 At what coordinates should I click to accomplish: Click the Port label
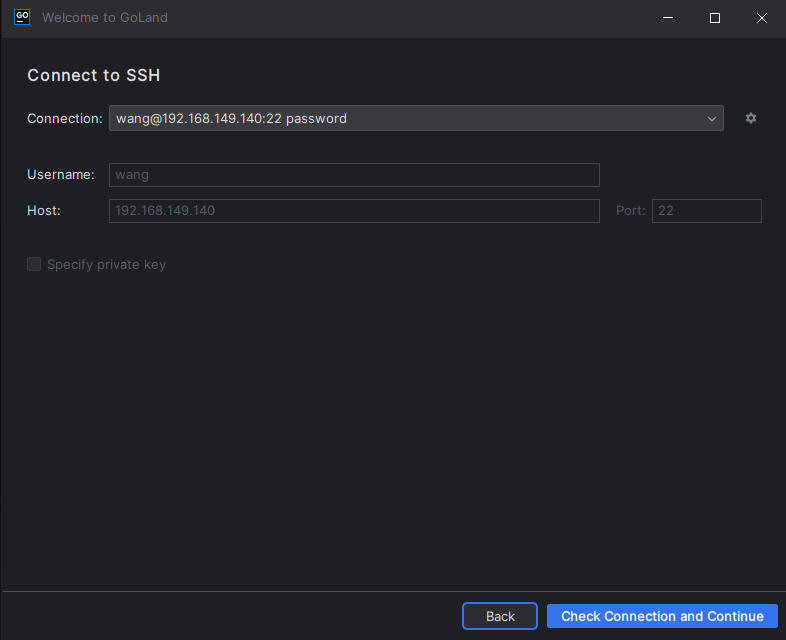[630, 211]
